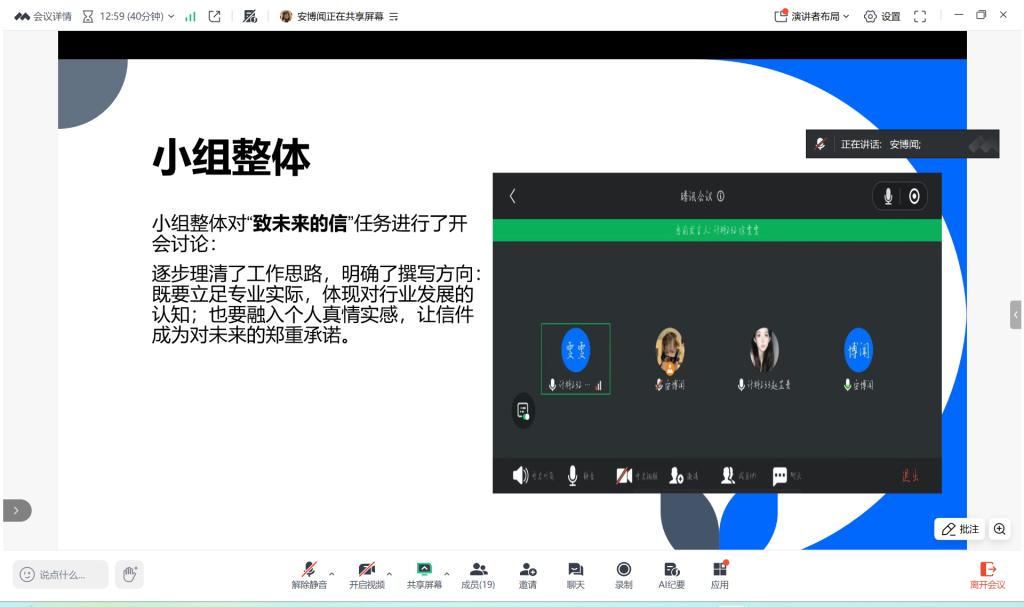Click the raise hand icon
Viewport: 1024px width, 607px height.
[x=128, y=574]
